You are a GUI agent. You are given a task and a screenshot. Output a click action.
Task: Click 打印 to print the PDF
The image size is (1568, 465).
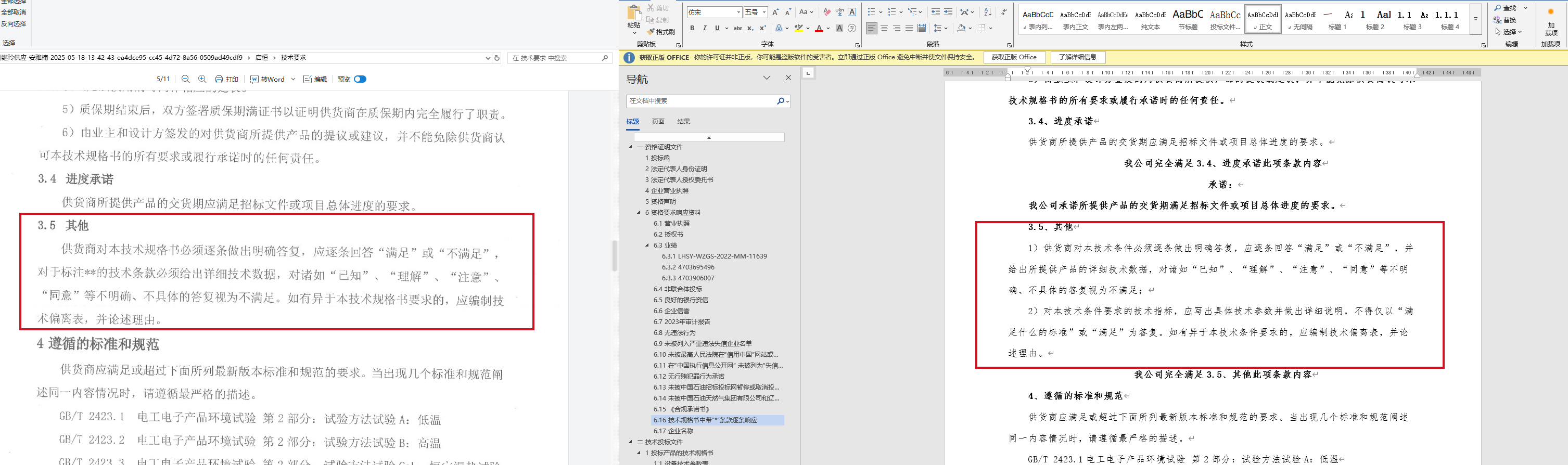(227, 79)
